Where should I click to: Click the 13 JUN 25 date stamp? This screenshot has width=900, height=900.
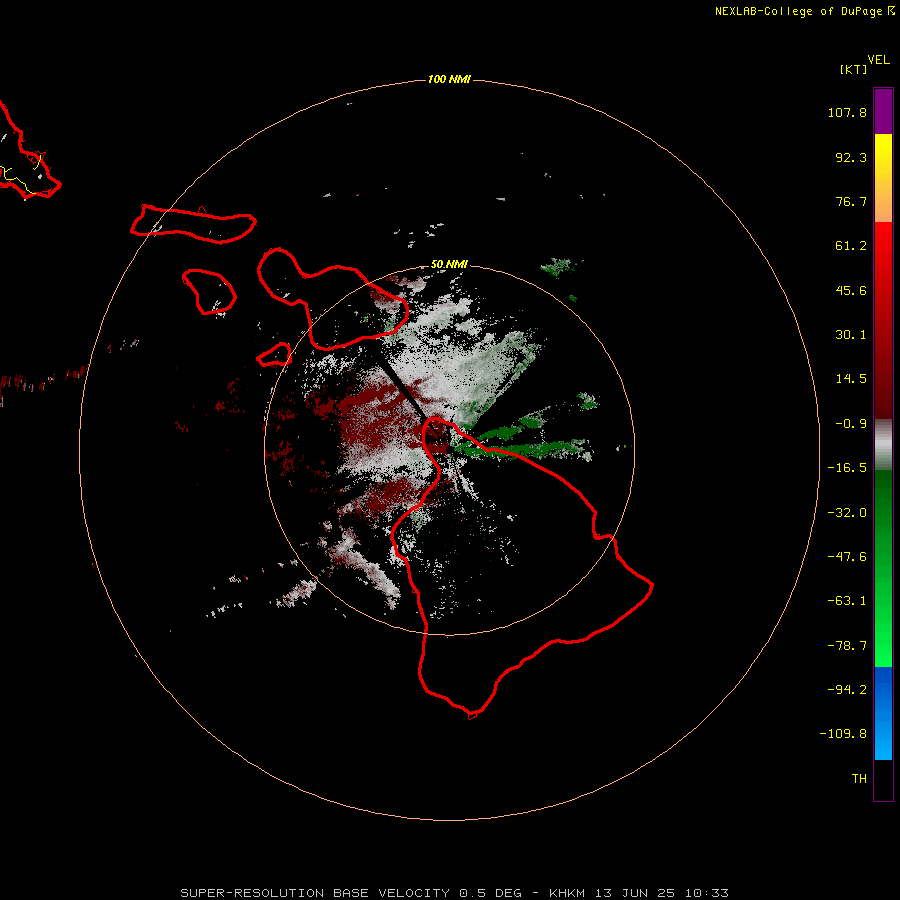coord(634,893)
